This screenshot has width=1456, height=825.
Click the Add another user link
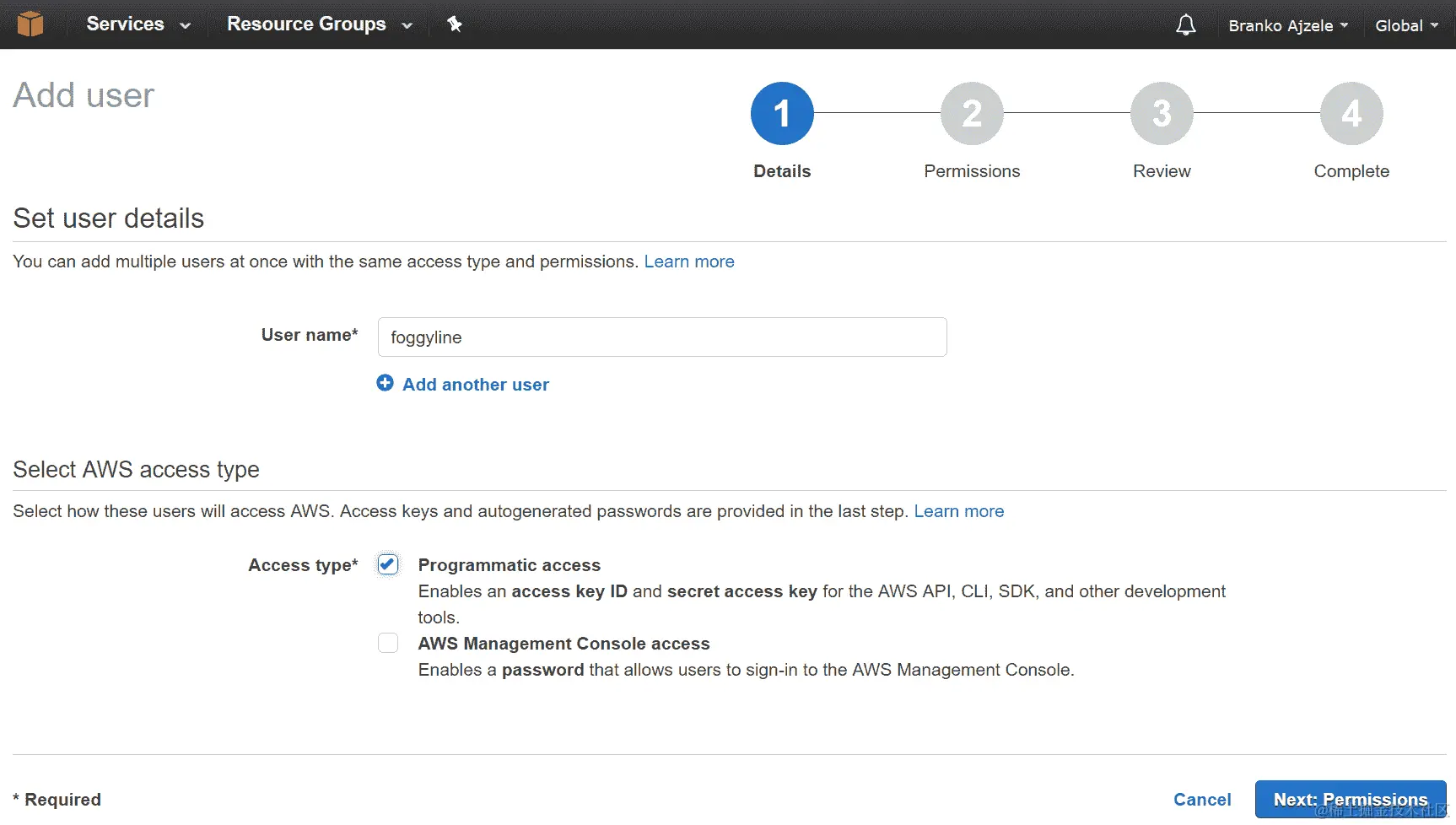pos(475,385)
